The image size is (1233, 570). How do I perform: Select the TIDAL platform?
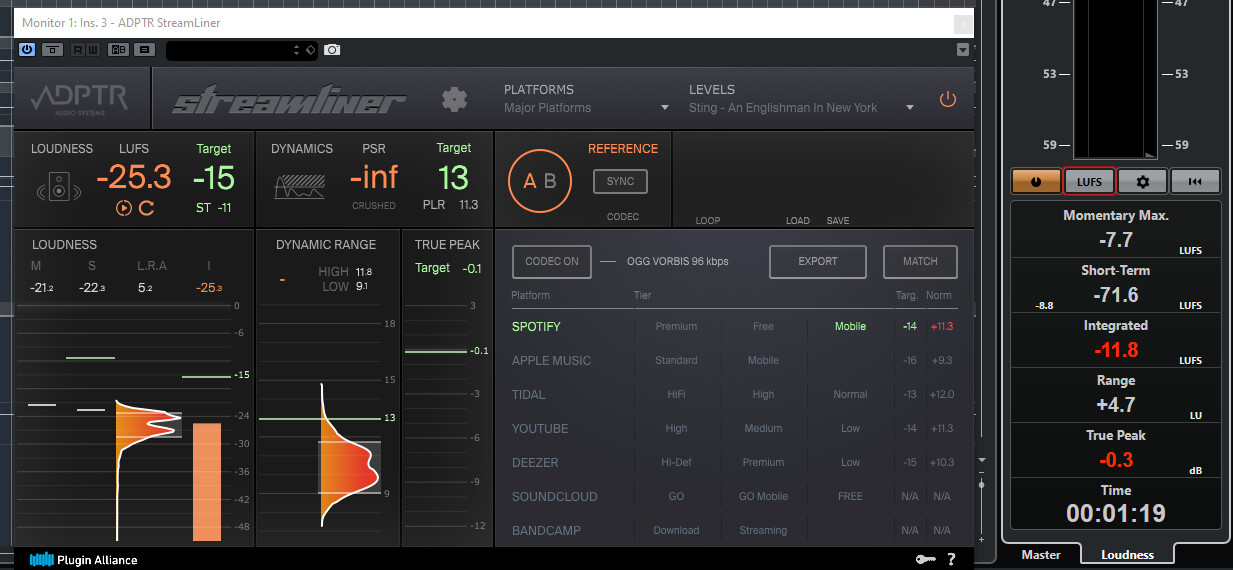tap(528, 394)
